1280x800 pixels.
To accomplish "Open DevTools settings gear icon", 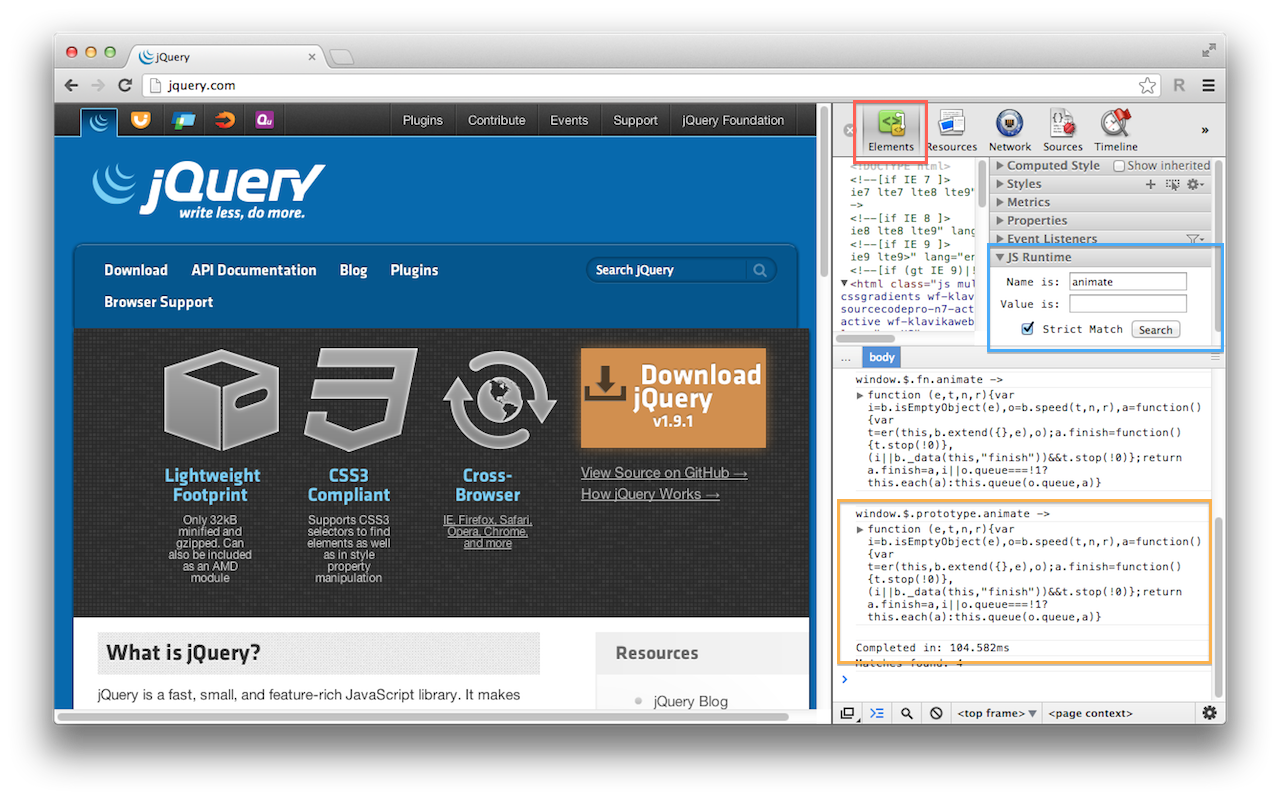I will pos(1209,713).
